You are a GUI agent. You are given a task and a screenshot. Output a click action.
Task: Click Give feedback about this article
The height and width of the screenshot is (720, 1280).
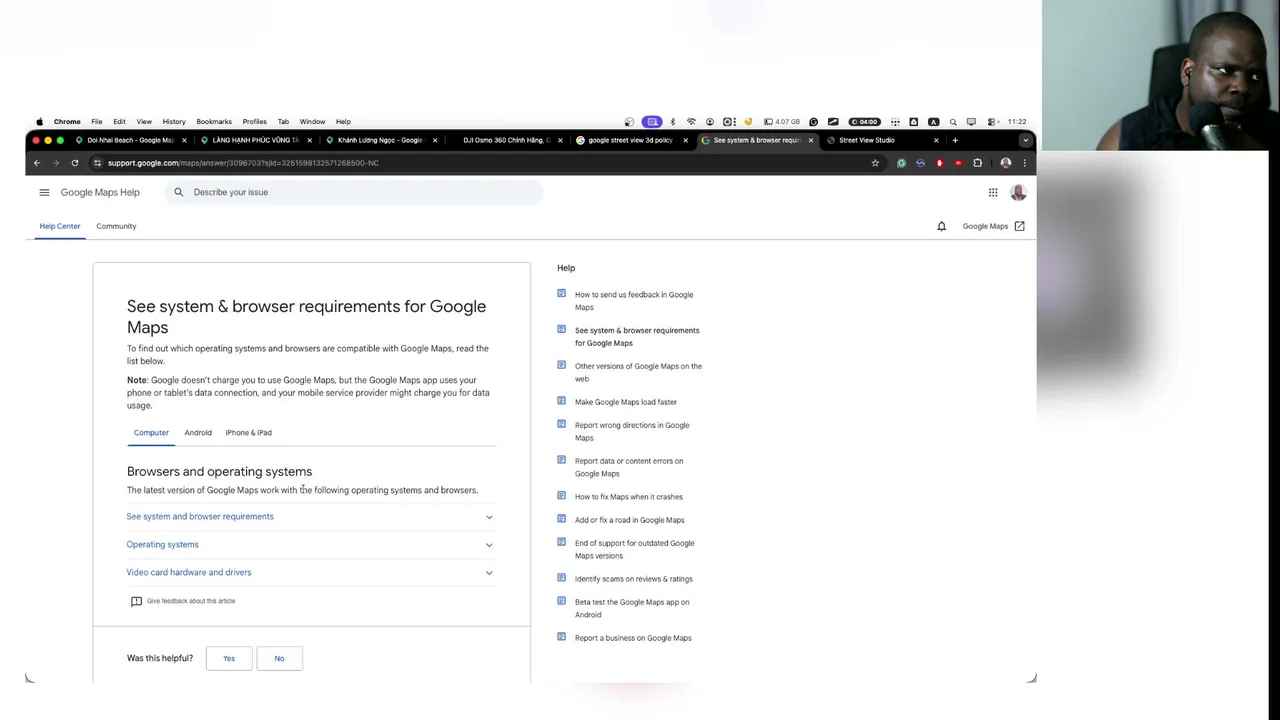191,601
